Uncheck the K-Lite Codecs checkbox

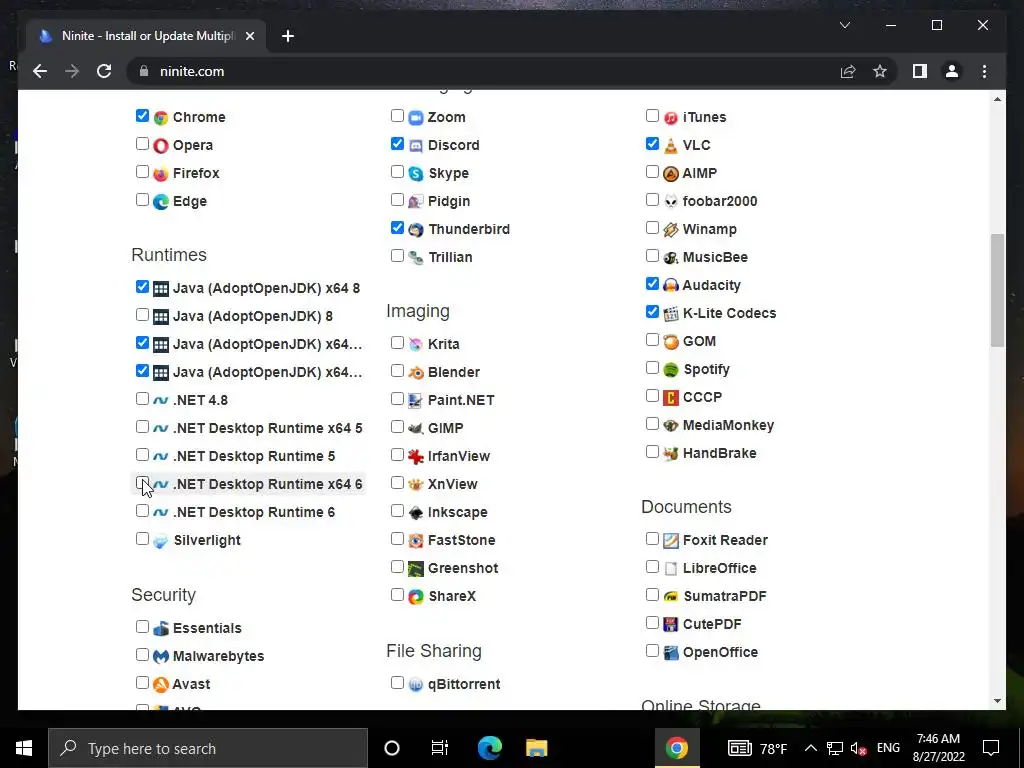click(652, 312)
